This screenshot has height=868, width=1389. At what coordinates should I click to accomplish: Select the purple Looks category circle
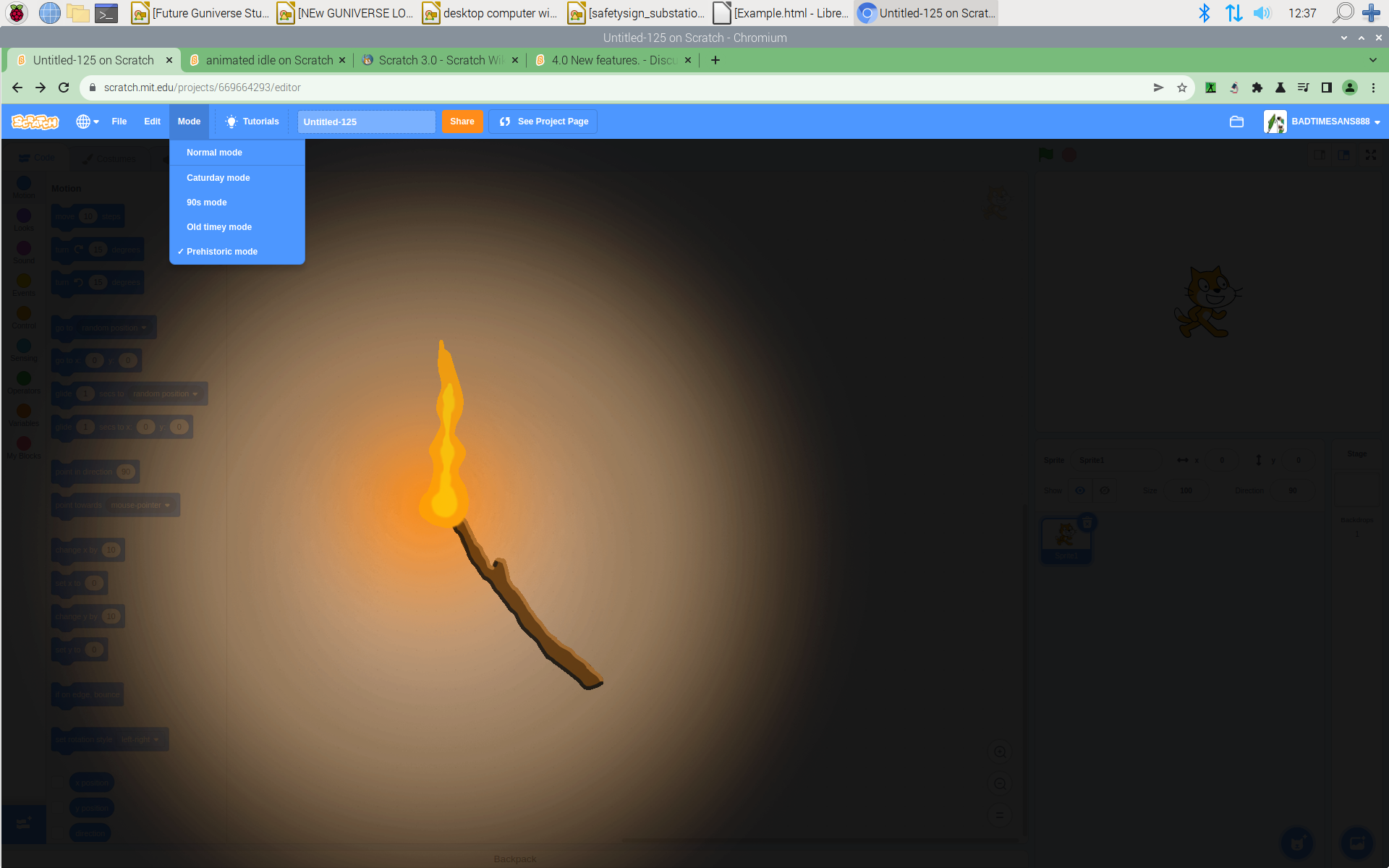[23, 216]
